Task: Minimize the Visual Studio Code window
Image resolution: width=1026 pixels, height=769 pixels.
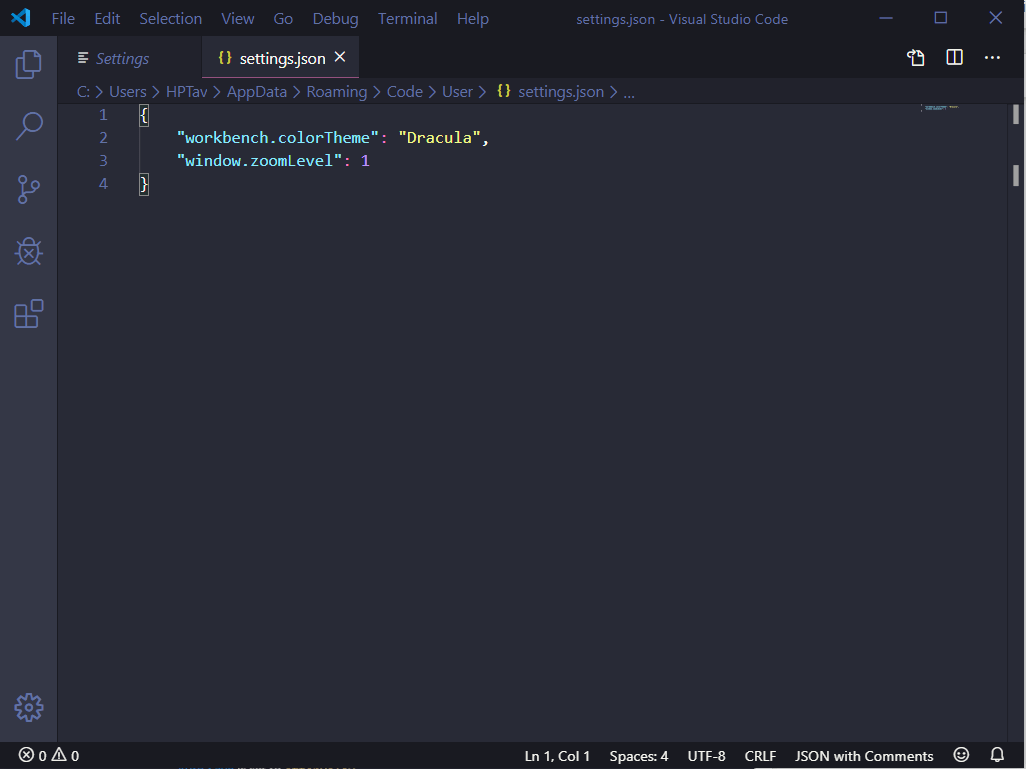Action: click(x=886, y=18)
